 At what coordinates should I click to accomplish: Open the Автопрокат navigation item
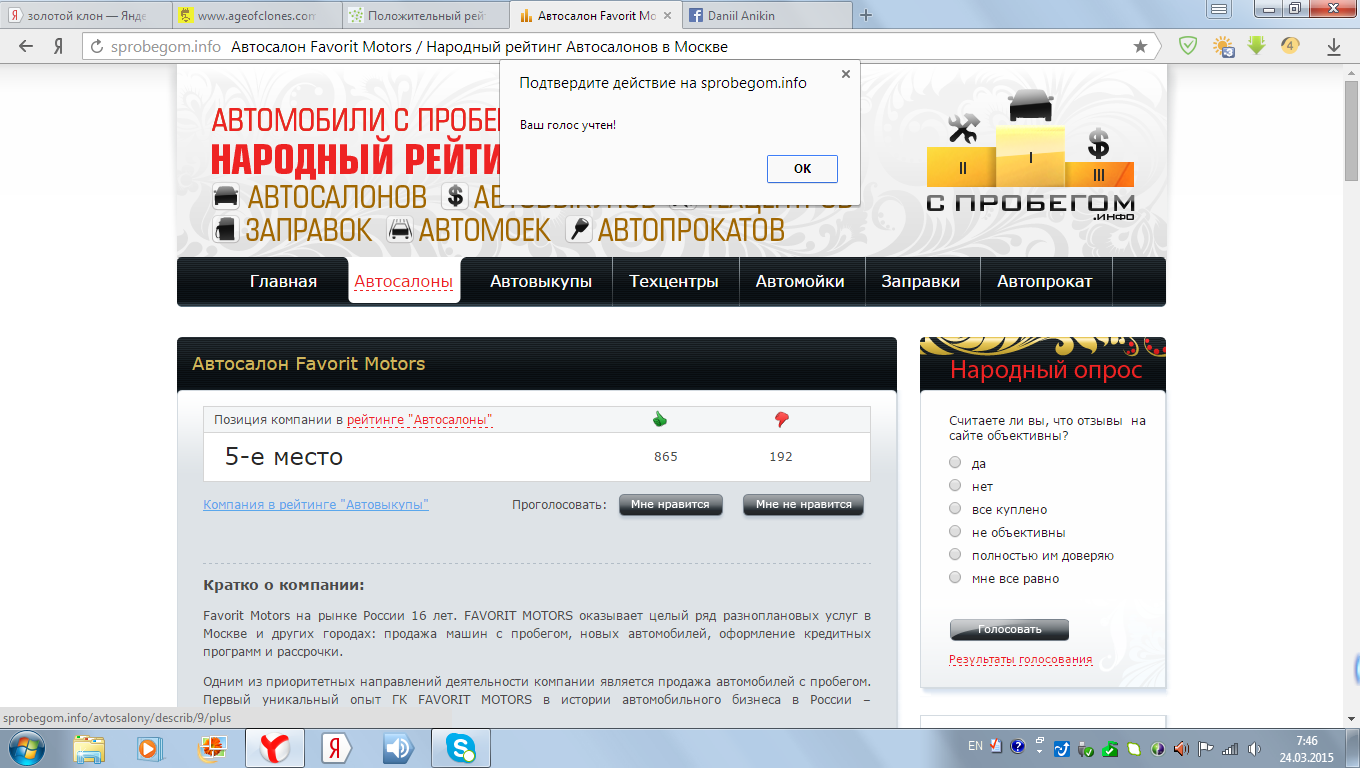coord(1045,281)
